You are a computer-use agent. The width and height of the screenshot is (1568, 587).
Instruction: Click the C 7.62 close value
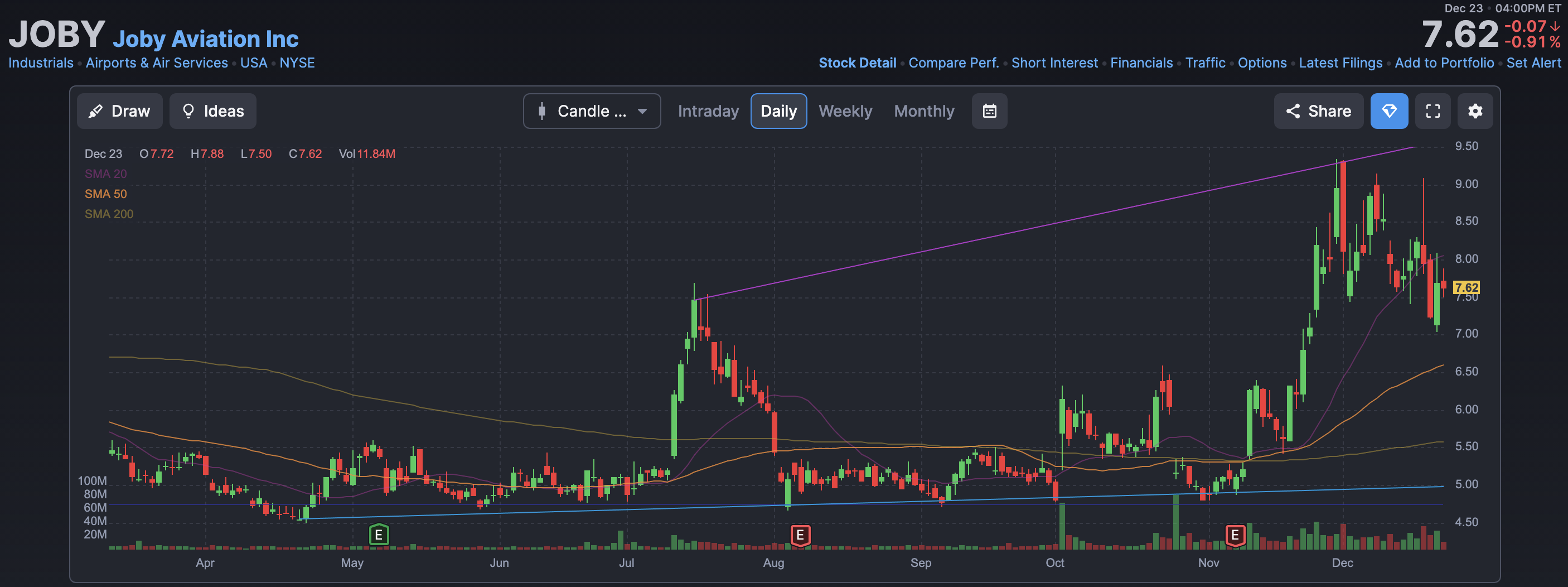pos(305,153)
